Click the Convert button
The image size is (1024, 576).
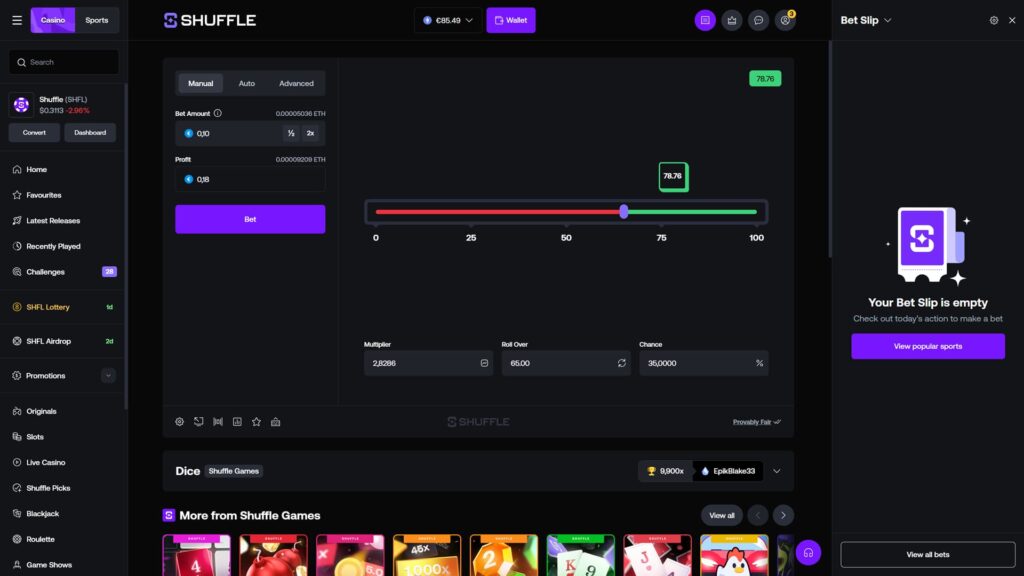[34, 133]
